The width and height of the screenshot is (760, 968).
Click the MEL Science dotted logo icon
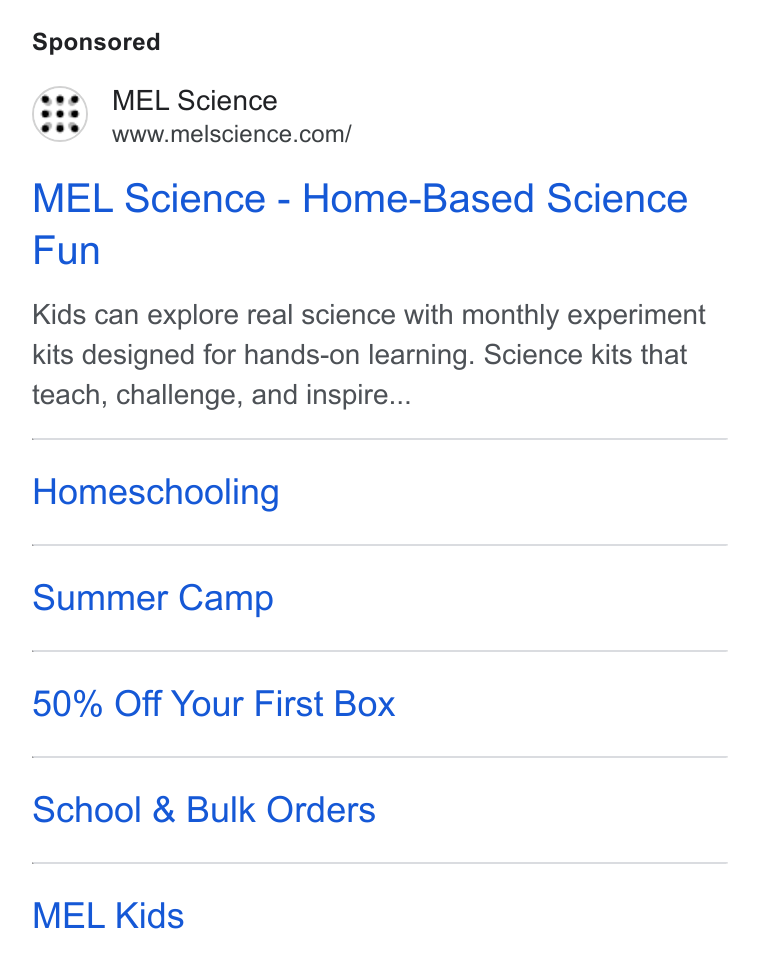click(60, 114)
